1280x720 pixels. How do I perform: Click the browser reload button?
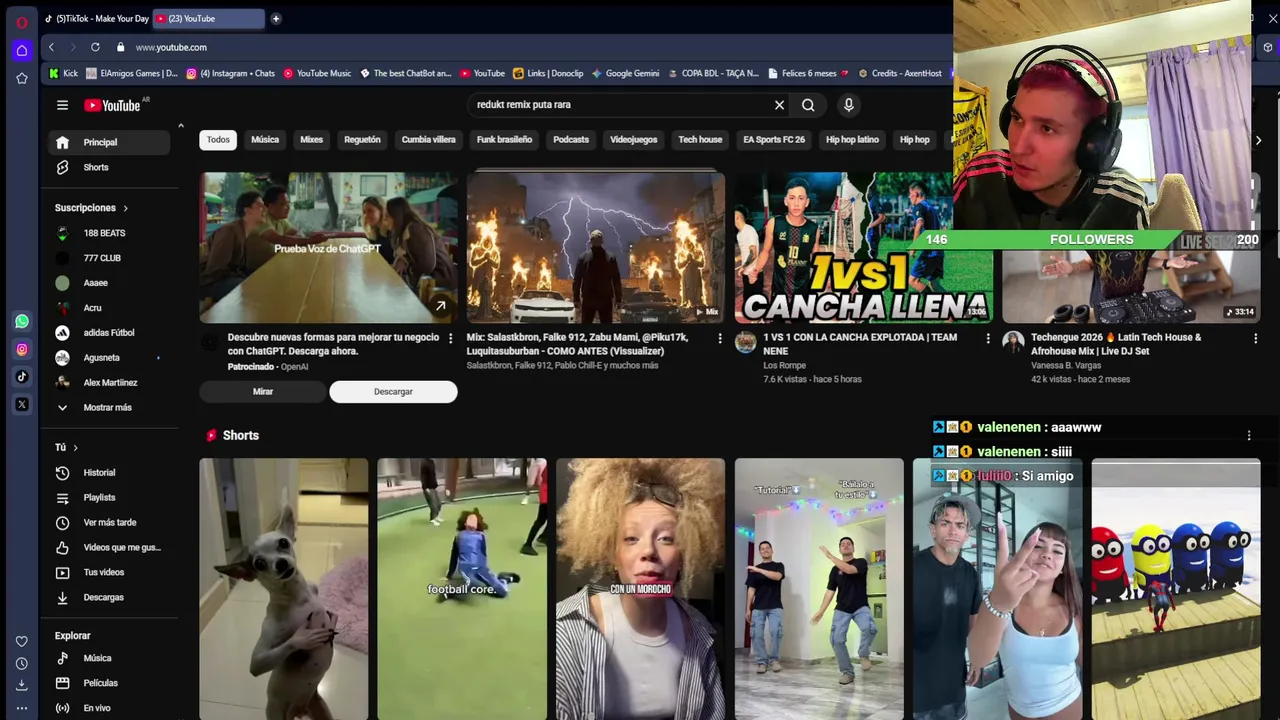[x=95, y=47]
